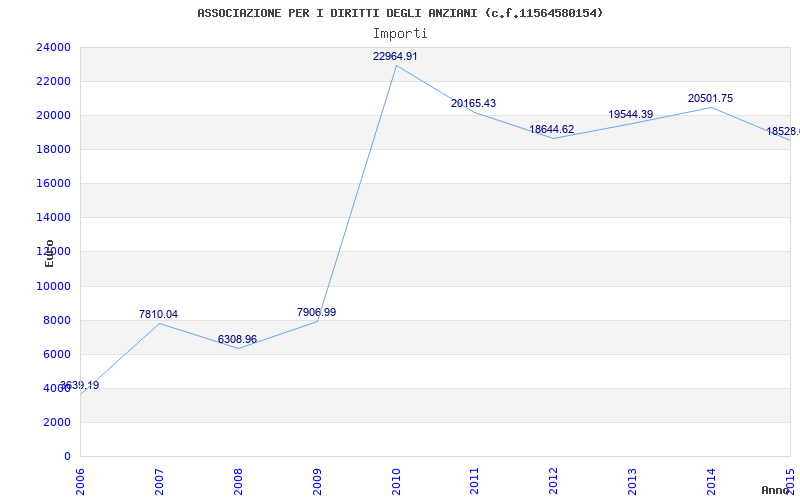The width and height of the screenshot is (800, 500).
Task: Click the y-axis value 2000
Action: pyautogui.click(x=56, y=422)
